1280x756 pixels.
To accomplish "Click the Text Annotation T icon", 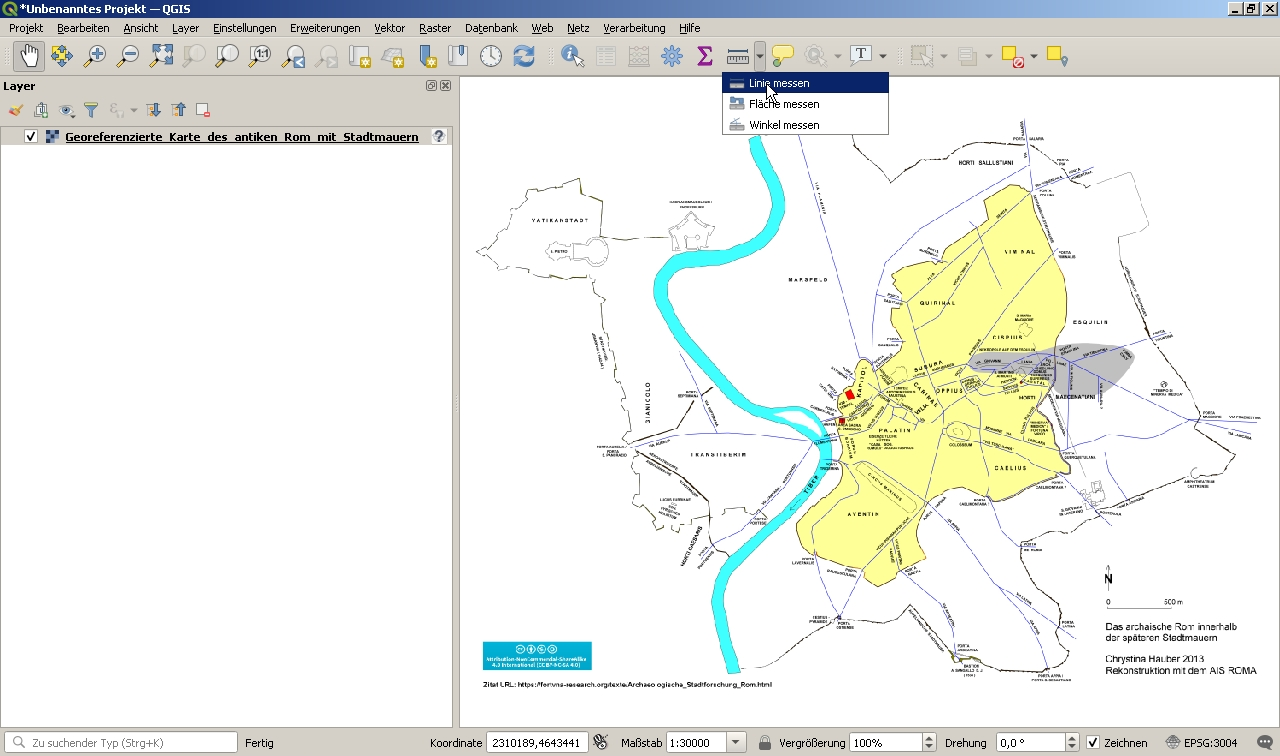I will tap(861, 56).
